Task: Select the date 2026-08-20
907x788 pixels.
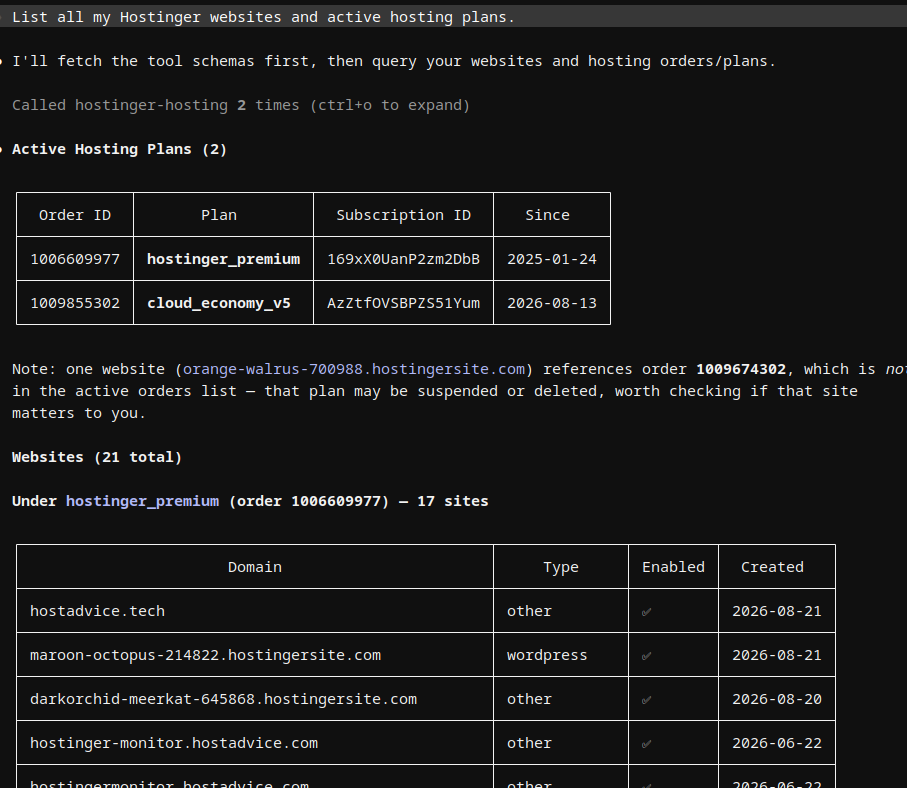Action: click(777, 699)
